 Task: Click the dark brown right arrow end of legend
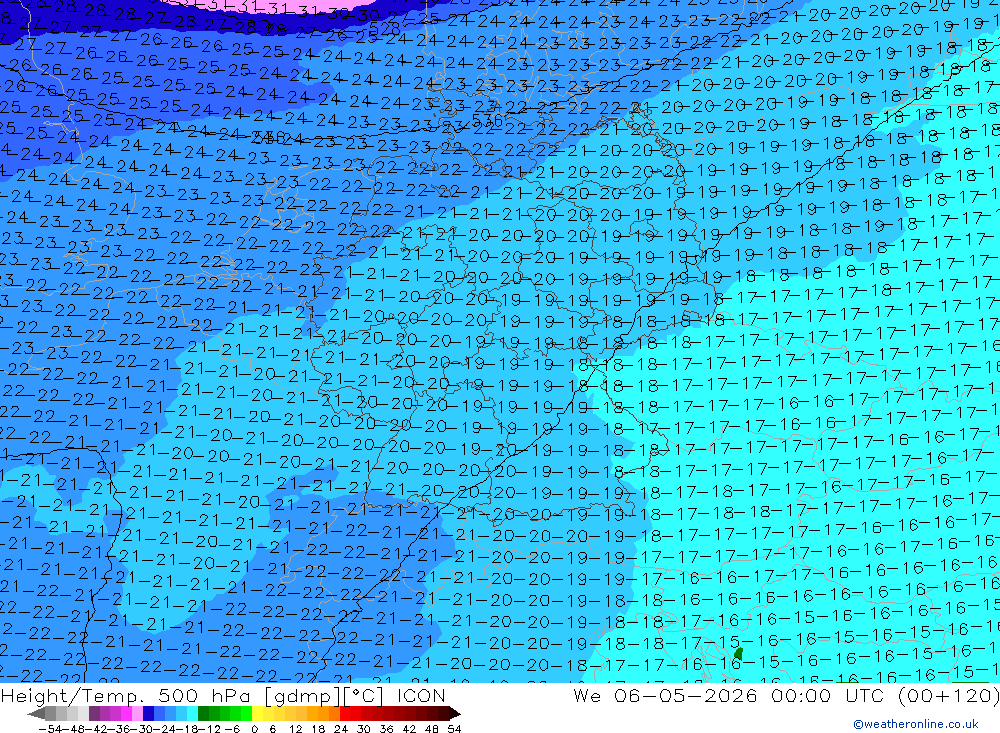455,714
